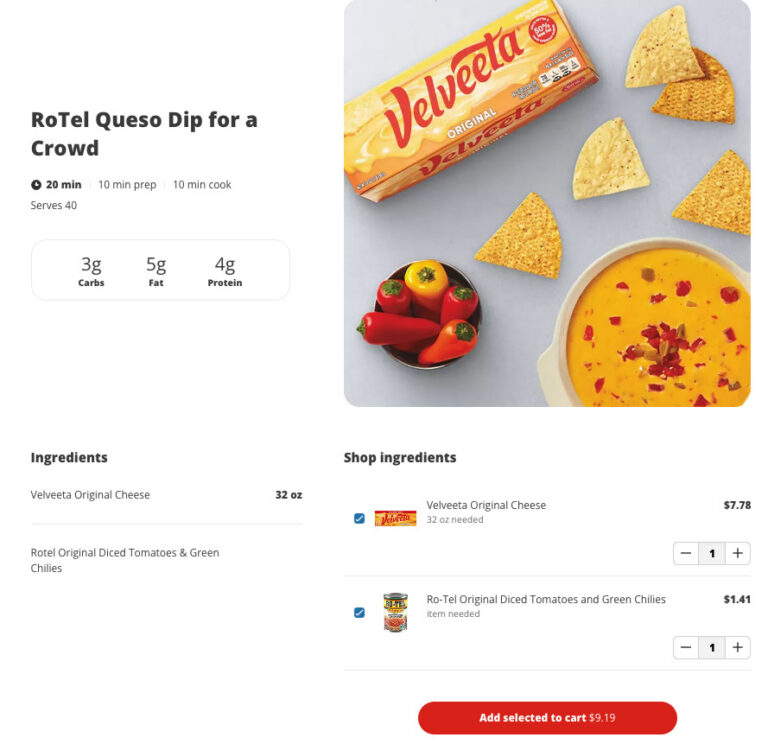Add selected to cart for $9.19
This screenshot has width=768, height=744.
coord(547,718)
